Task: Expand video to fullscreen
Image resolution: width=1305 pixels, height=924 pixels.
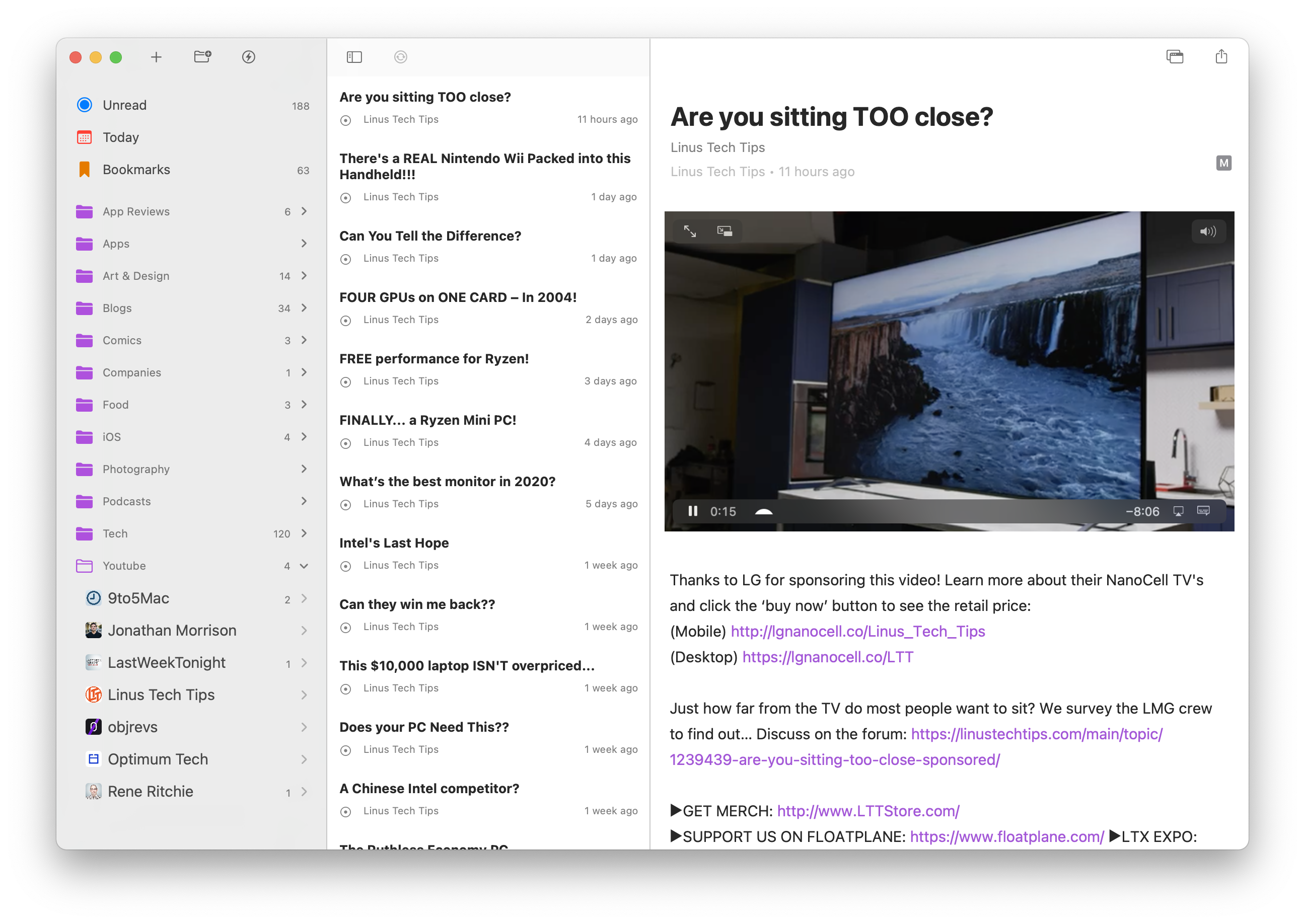Action: click(690, 231)
